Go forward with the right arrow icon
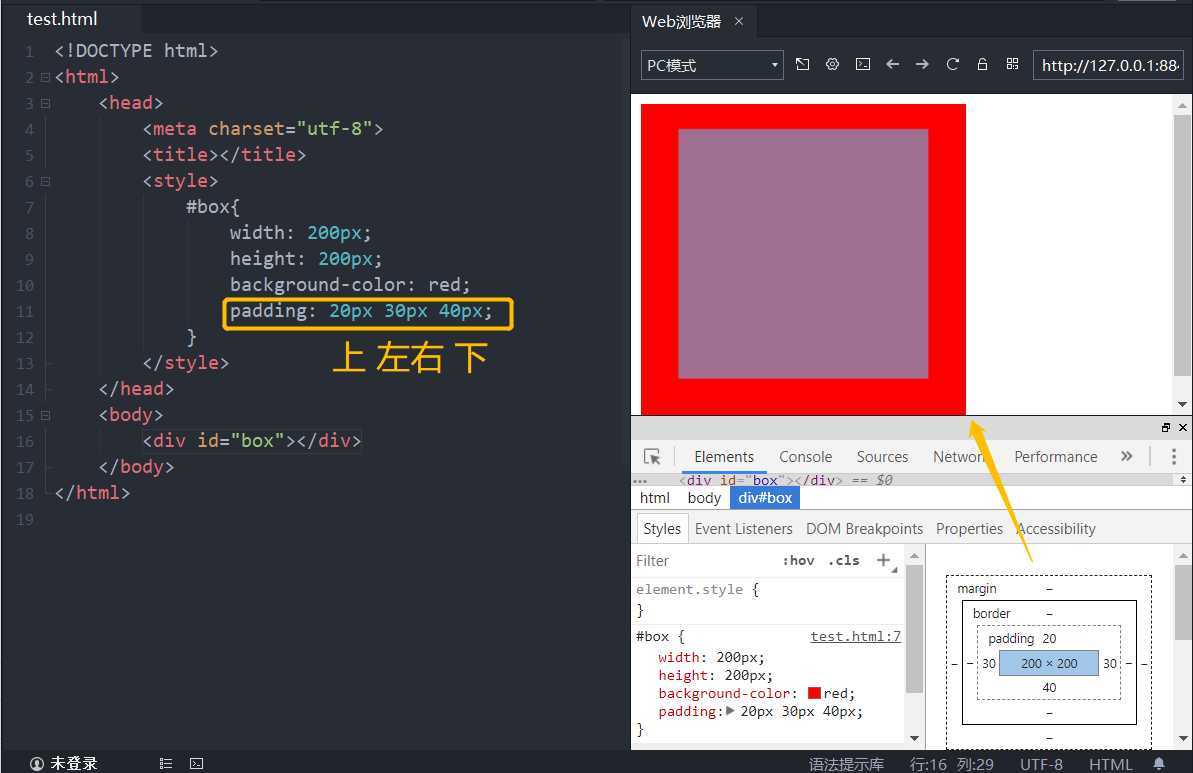 [x=922, y=65]
